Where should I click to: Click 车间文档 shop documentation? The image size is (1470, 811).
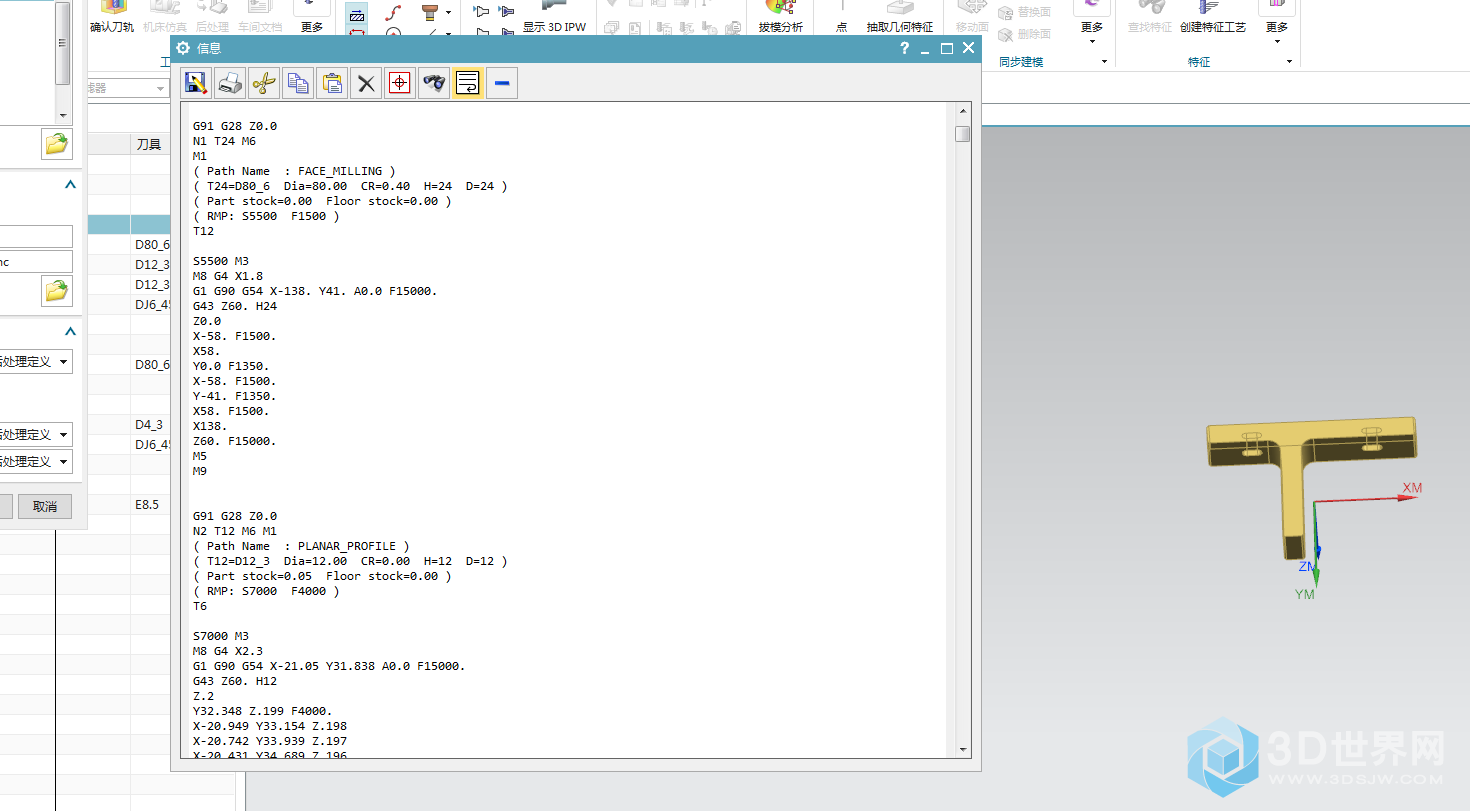coord(260,18)
